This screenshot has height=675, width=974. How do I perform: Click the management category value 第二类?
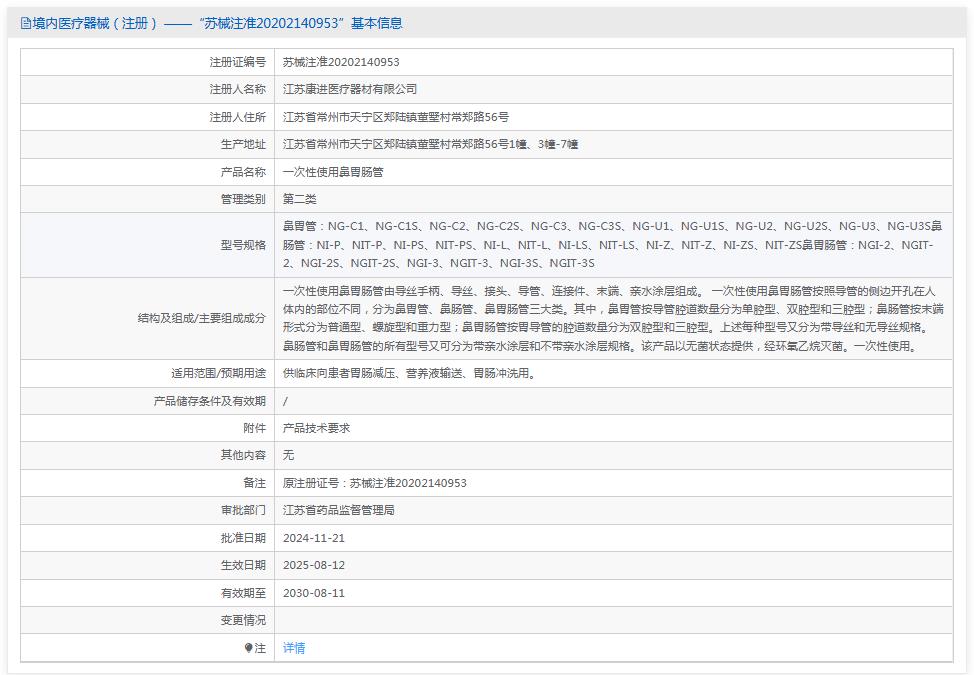coord(300,199)
